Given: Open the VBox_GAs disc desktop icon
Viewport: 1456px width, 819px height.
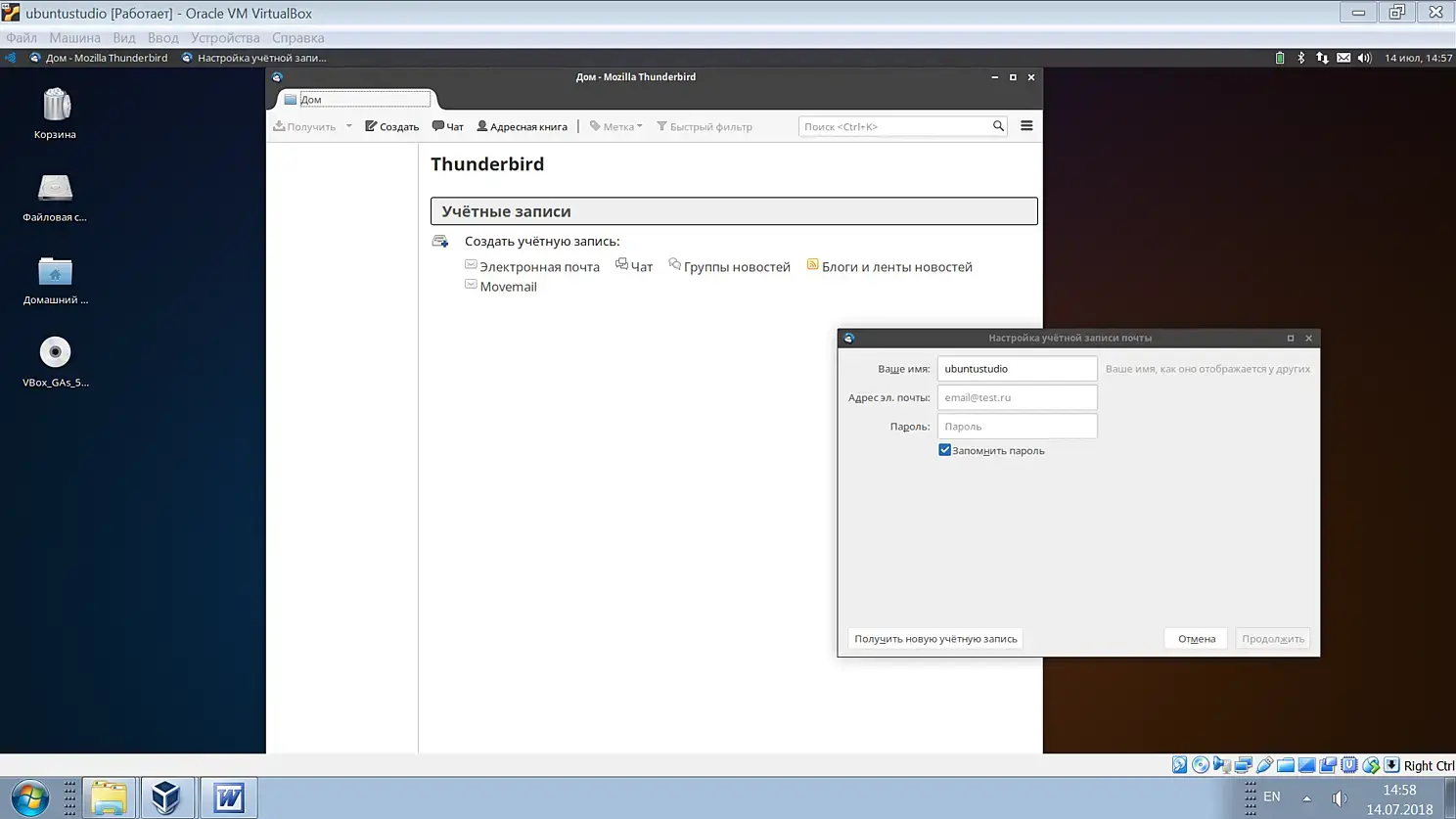Looking at the screenshot, I should [55, 352].
